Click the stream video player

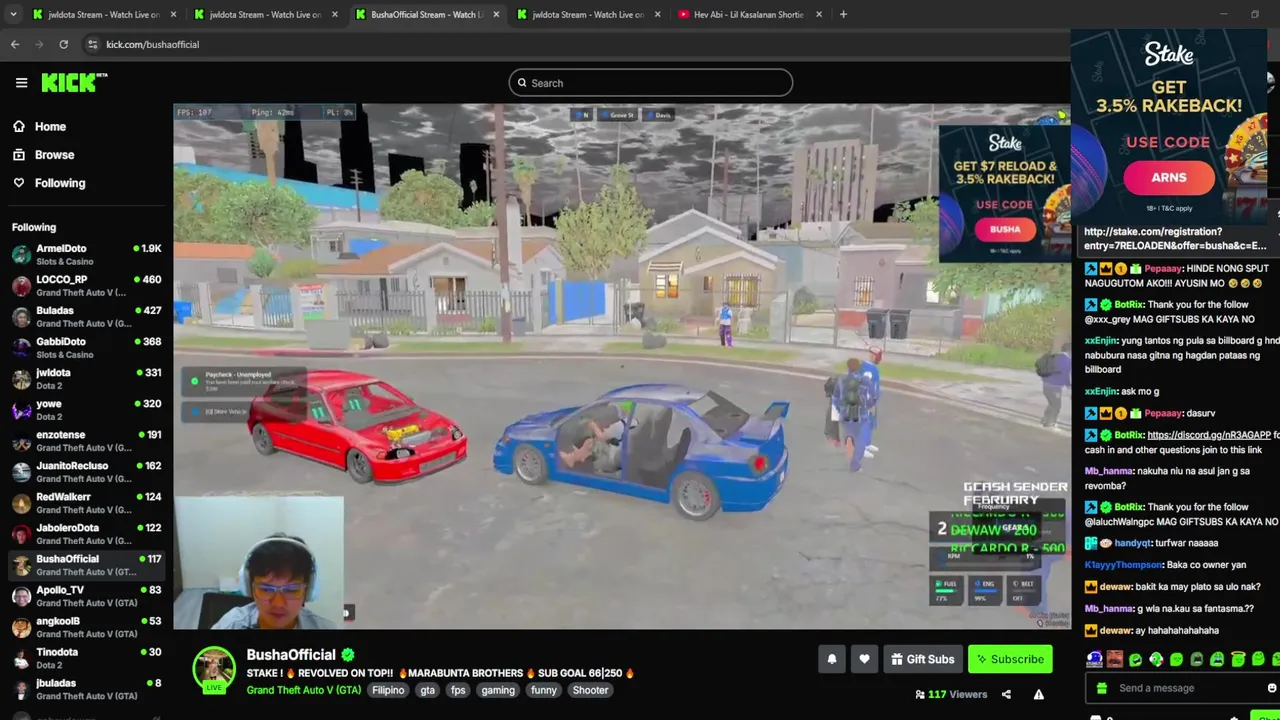[x=621, y=366]
